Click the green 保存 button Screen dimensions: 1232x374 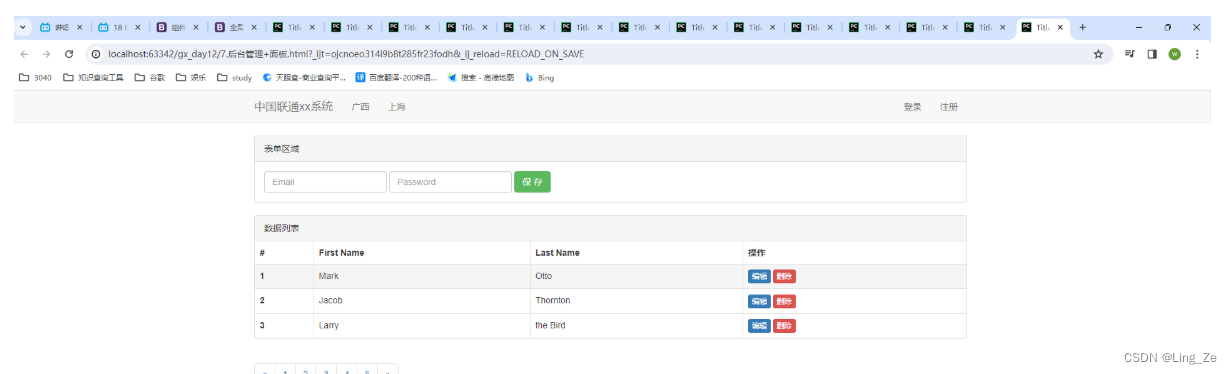(x=532, y=182)
